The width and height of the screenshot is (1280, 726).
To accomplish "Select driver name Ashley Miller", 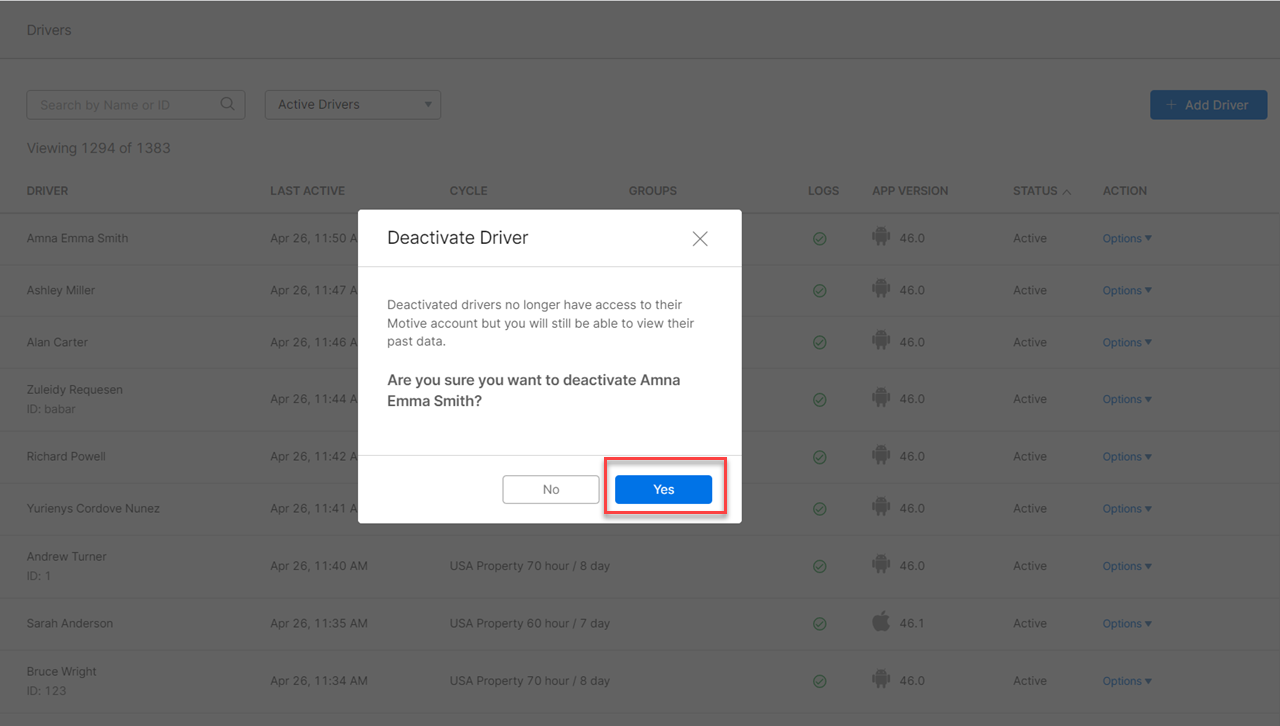I will point(60,290).
